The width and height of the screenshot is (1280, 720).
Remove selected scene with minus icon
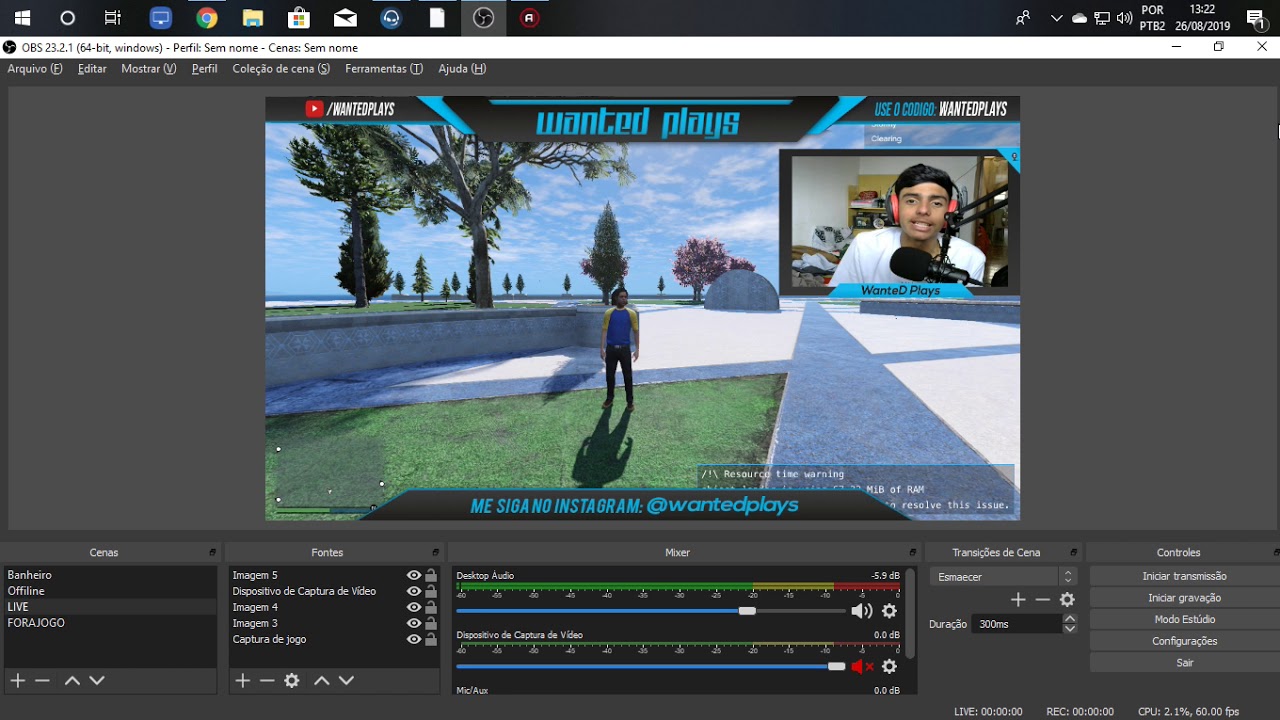pyautogui.click(x=42, y=680)
